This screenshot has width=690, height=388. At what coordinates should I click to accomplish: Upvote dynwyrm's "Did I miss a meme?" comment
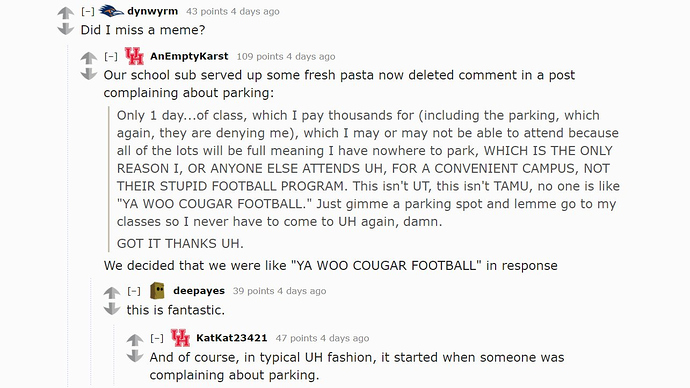pyautogui.click(x=66, y=13)
